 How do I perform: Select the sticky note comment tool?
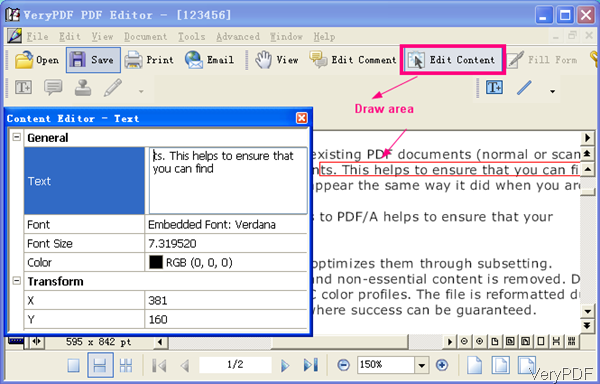coord(53,88)
